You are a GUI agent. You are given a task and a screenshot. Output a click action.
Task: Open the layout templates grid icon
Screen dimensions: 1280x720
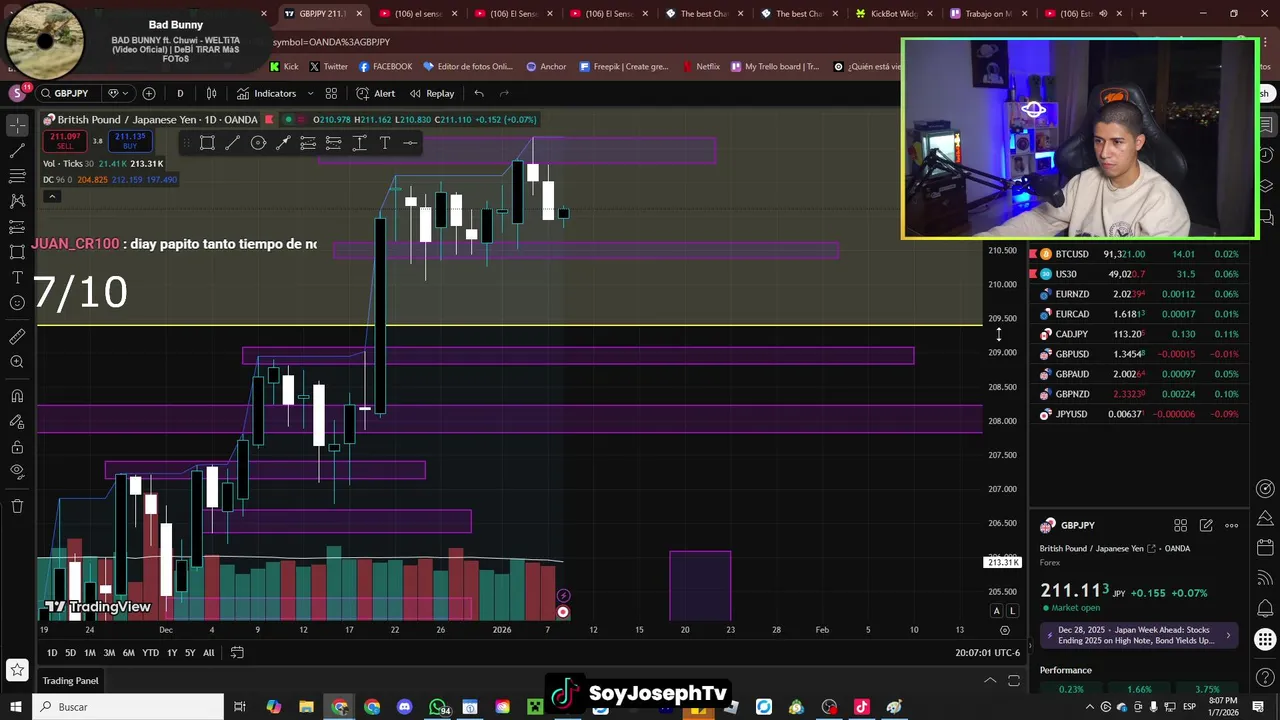click(x=331, y=93)
